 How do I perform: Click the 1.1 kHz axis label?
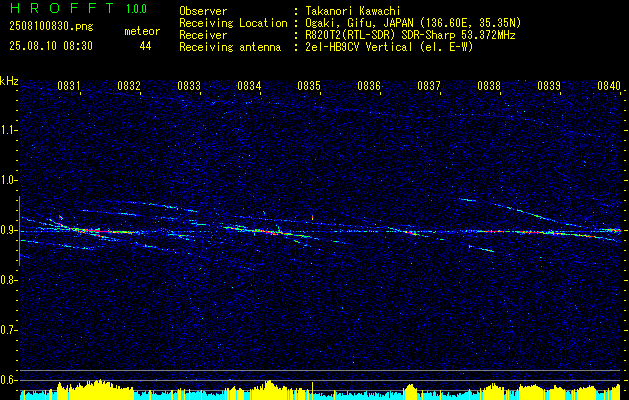tap(8, 130)
